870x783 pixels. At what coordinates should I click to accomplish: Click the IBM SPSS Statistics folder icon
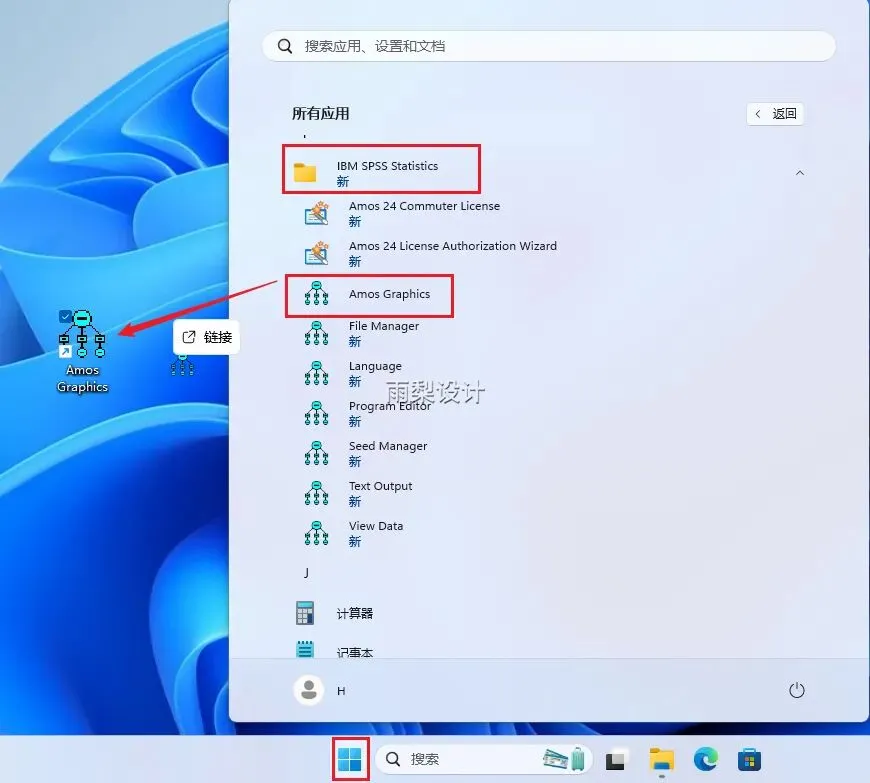tap(305, 173)
